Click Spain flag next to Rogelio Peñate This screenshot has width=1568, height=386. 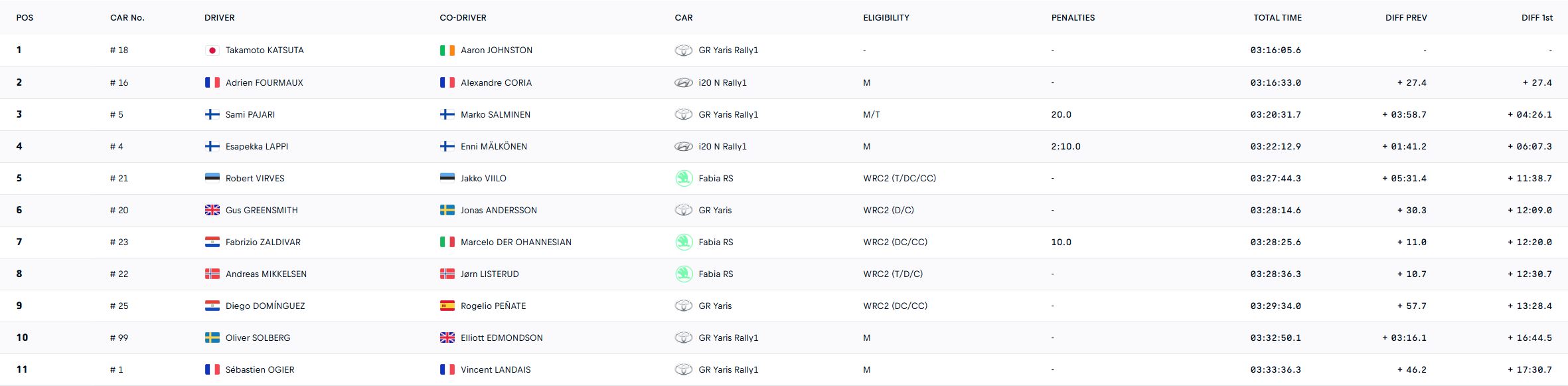pos(447,306)
